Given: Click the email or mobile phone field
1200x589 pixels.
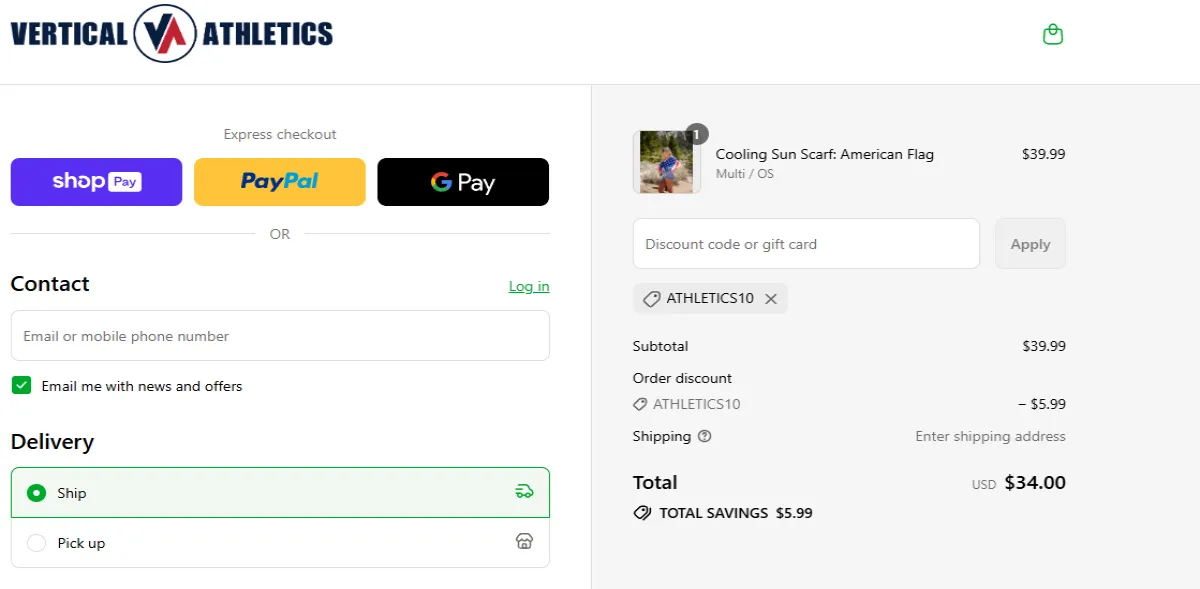Looking at the screenshot, I should [280, 335].
